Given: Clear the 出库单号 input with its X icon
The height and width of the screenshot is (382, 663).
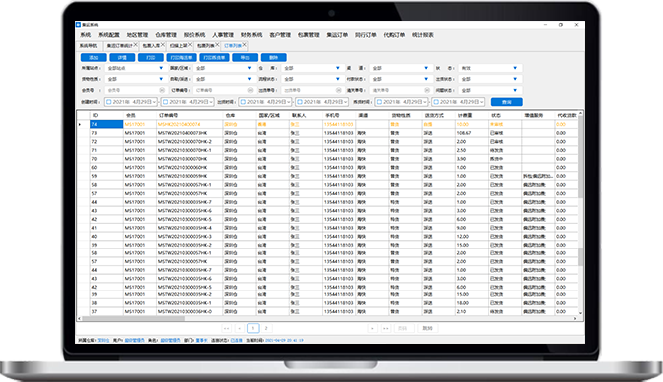Looking at the screenshot, I should pyautogui.click(x=339, y=90).
